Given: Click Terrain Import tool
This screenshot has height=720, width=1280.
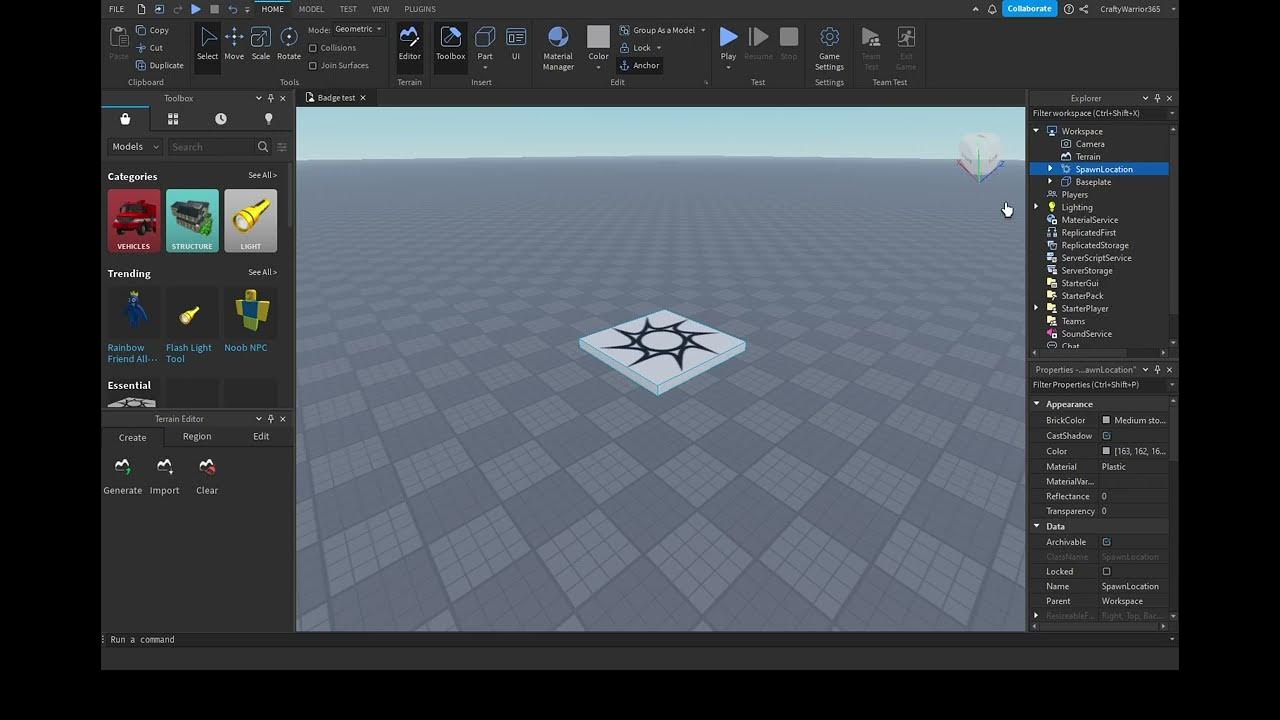Looking at the screenshot, I should (x=164, y=476).
